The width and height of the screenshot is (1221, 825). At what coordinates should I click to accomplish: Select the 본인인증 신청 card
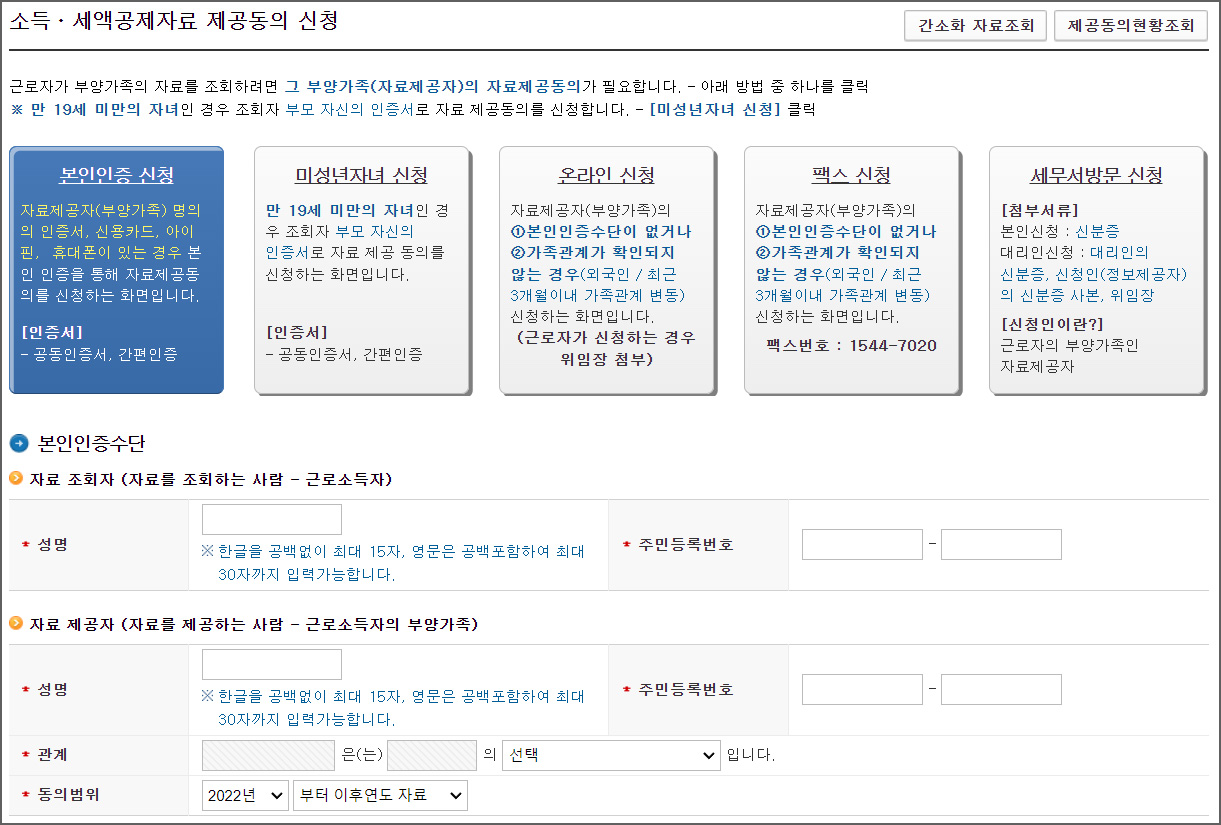click(x=116, y=270)
